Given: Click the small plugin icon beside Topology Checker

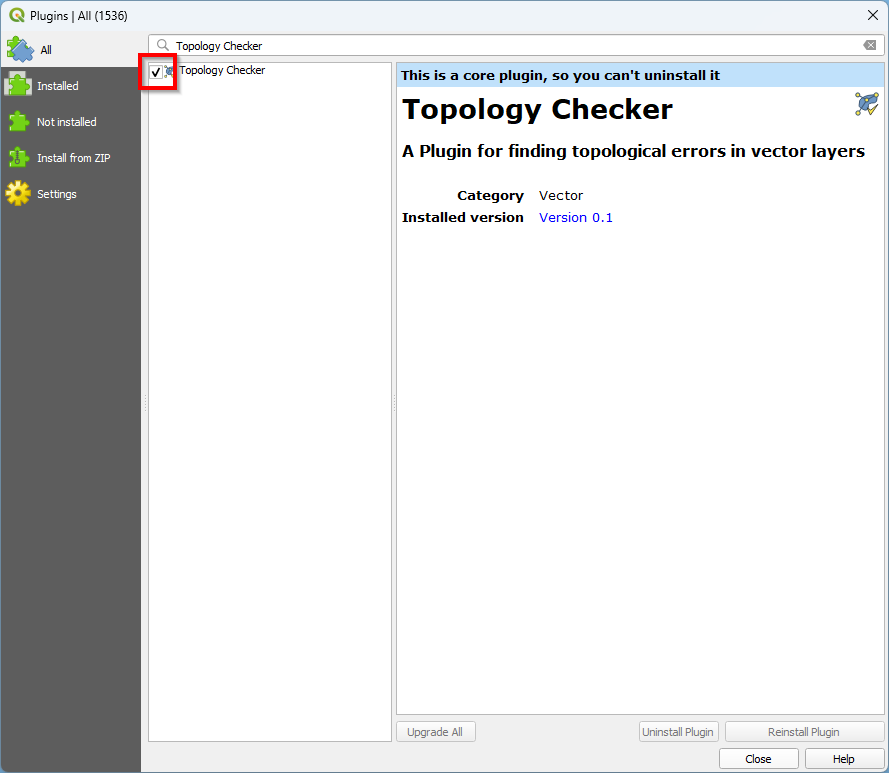Looking at the screenshot, I should coord(170,71).
